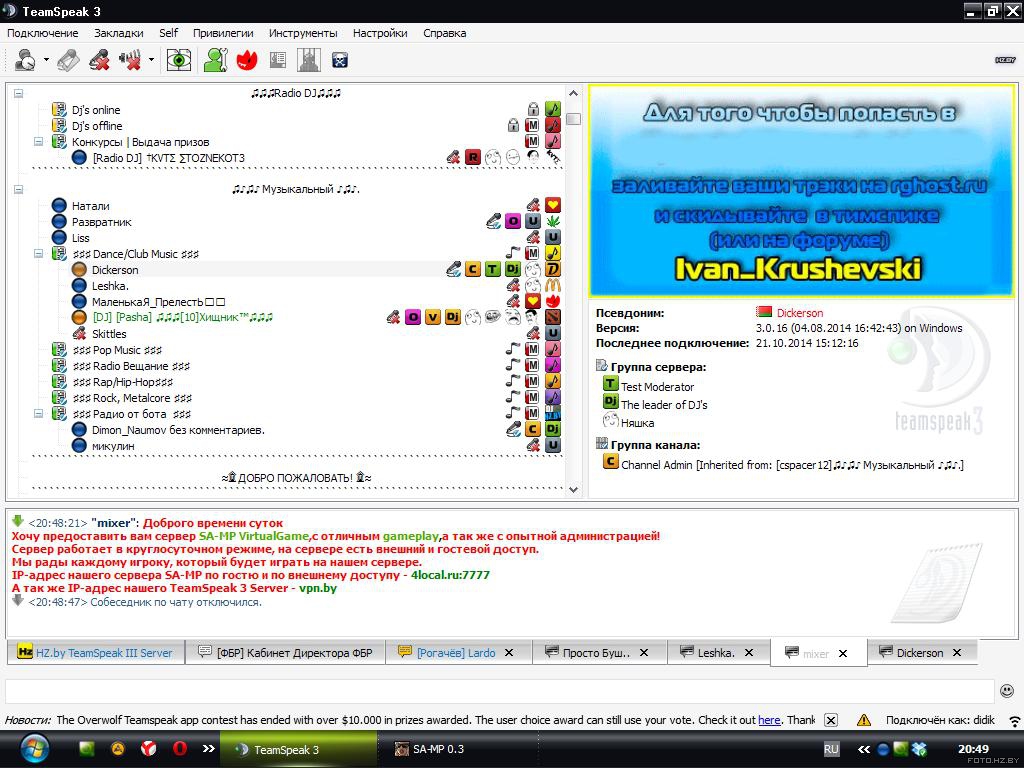The image size is (1024, 768).
Task: Select the Dj's offline channel
Action: pyautogui.click(x=97, y=126)
